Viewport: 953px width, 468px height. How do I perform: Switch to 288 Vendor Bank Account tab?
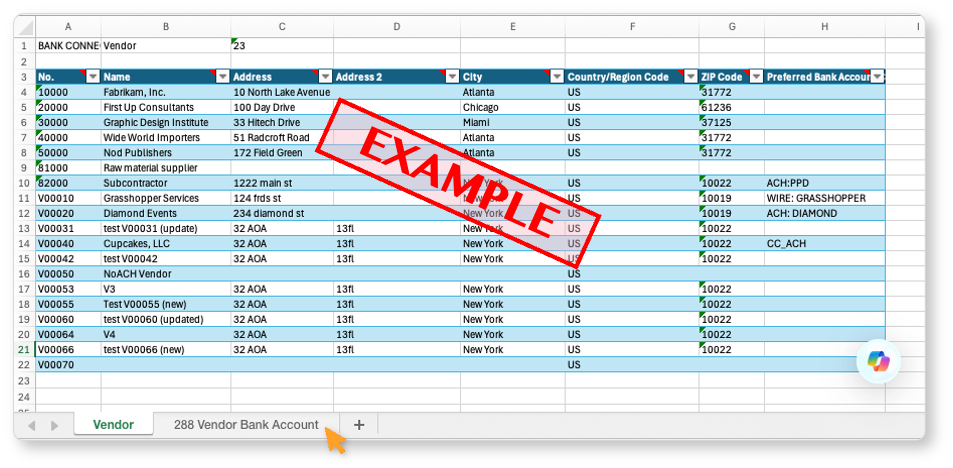[246, 425]
